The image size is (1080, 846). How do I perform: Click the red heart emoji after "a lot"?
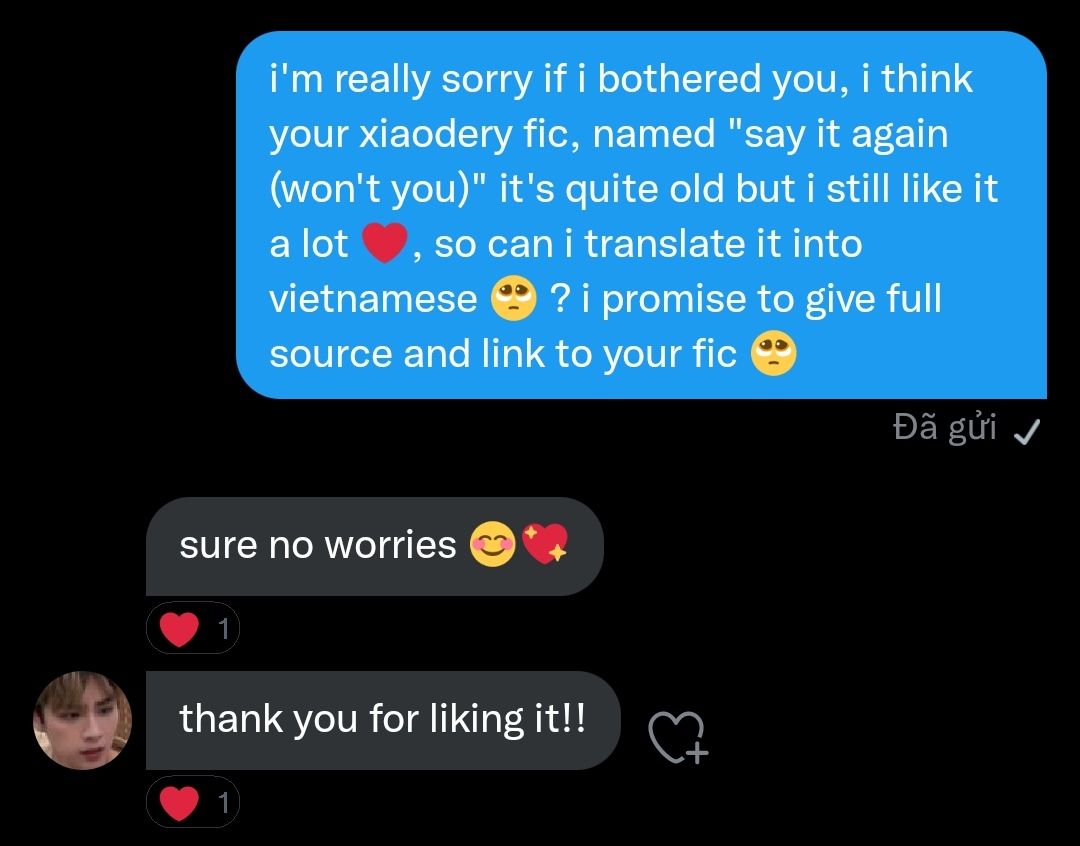pyautogui.click(x=385, y=243)
